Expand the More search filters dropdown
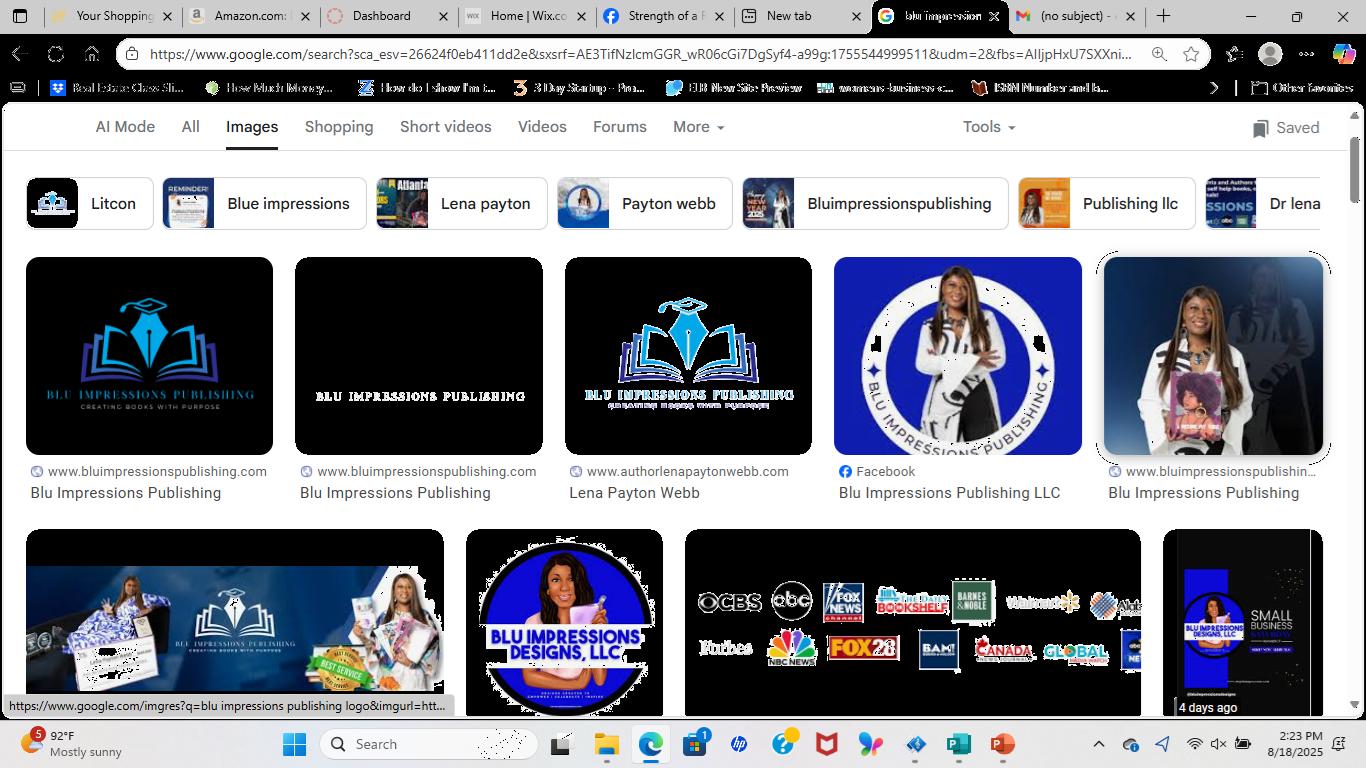 [698, 127]
